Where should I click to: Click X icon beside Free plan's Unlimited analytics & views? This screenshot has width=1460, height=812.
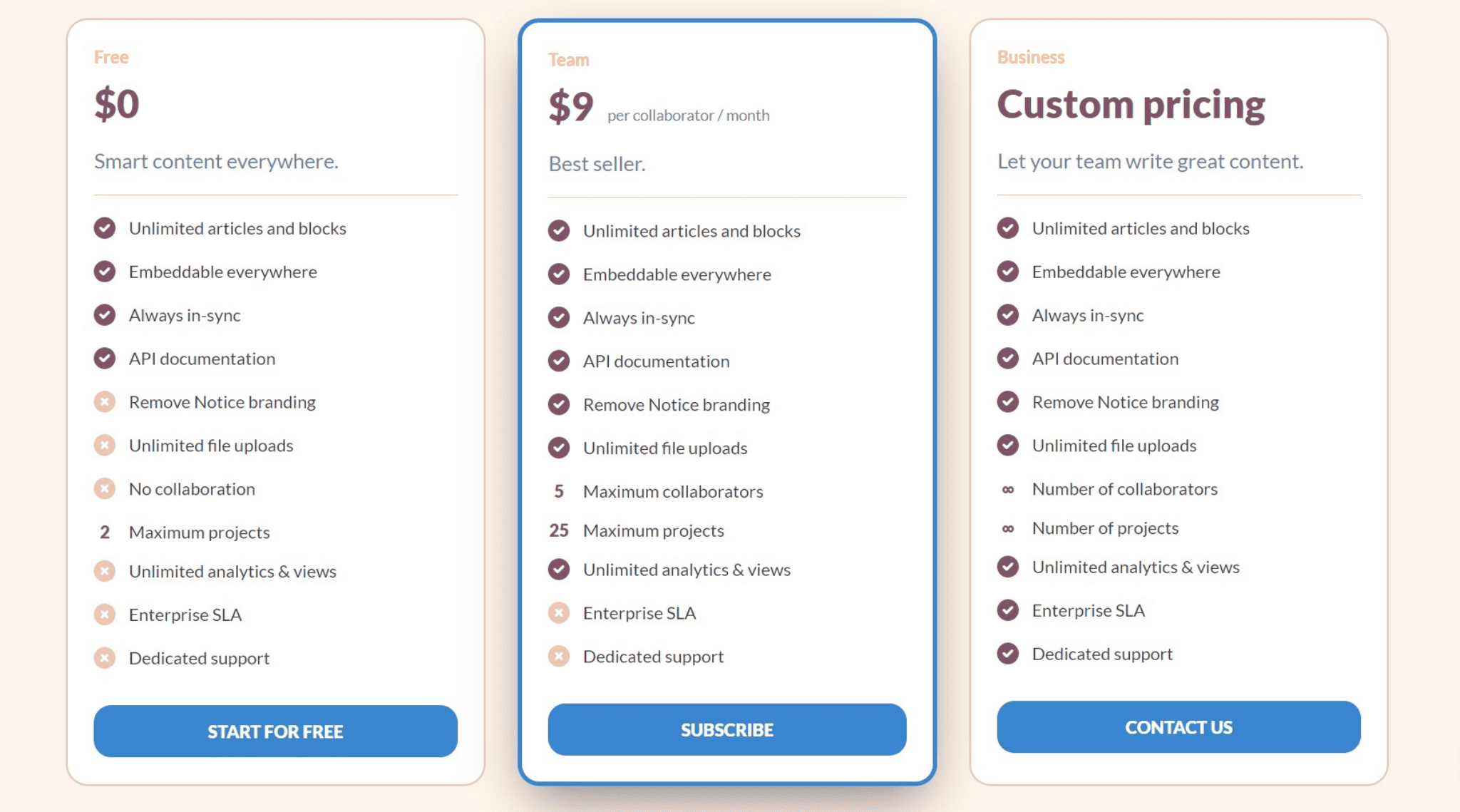[x=105, y=571]
